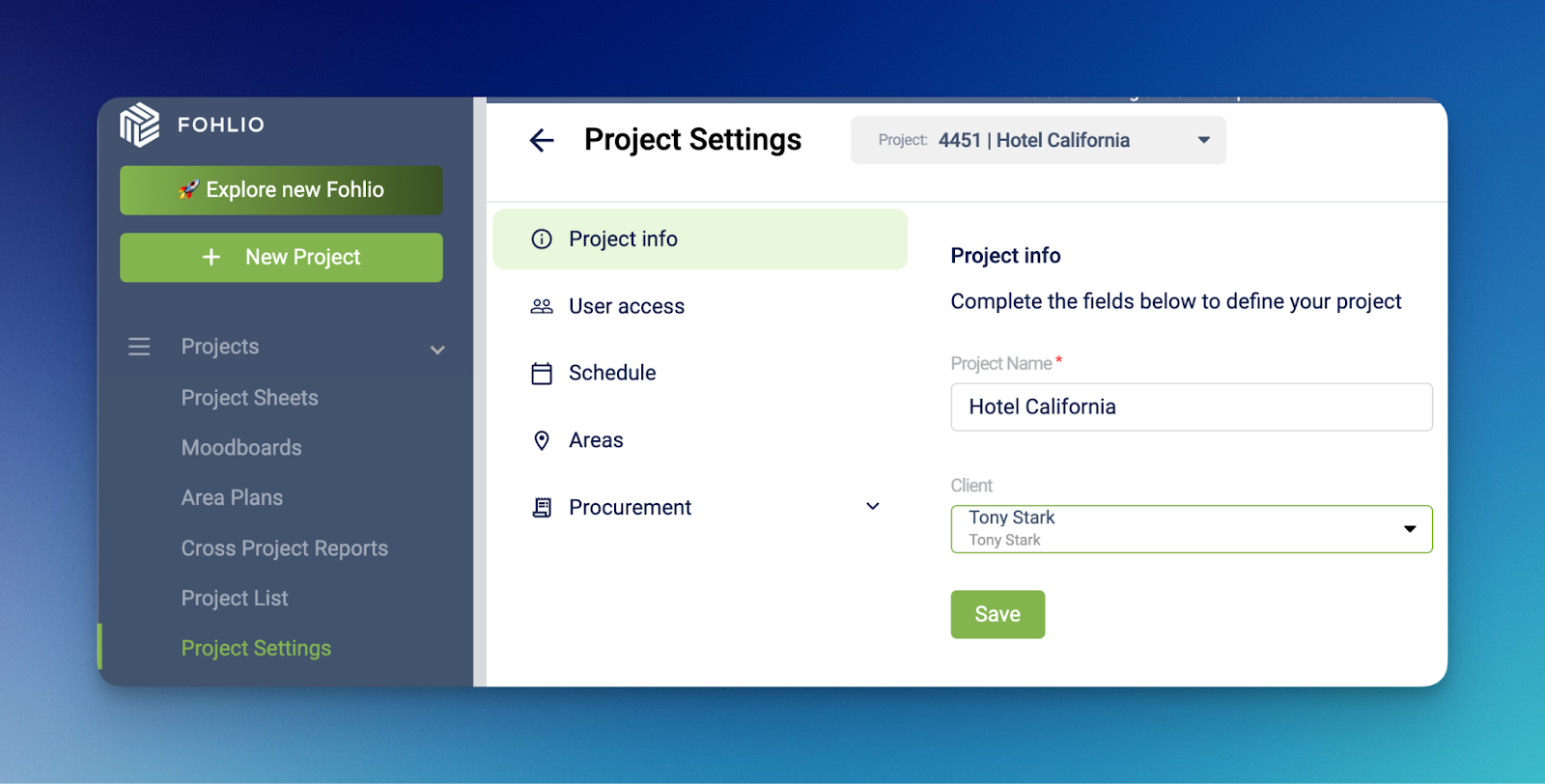1545x784 pixels.
Task: Click the hamburger icon next to Projects
Action: click(x=139, y=347)
